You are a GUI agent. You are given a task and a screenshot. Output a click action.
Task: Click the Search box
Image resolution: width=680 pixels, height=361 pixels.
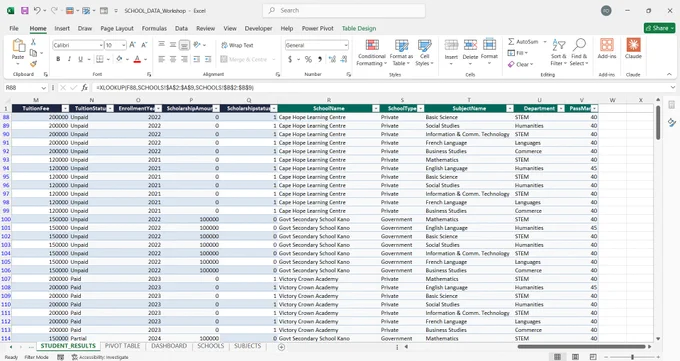click(343, 10)
